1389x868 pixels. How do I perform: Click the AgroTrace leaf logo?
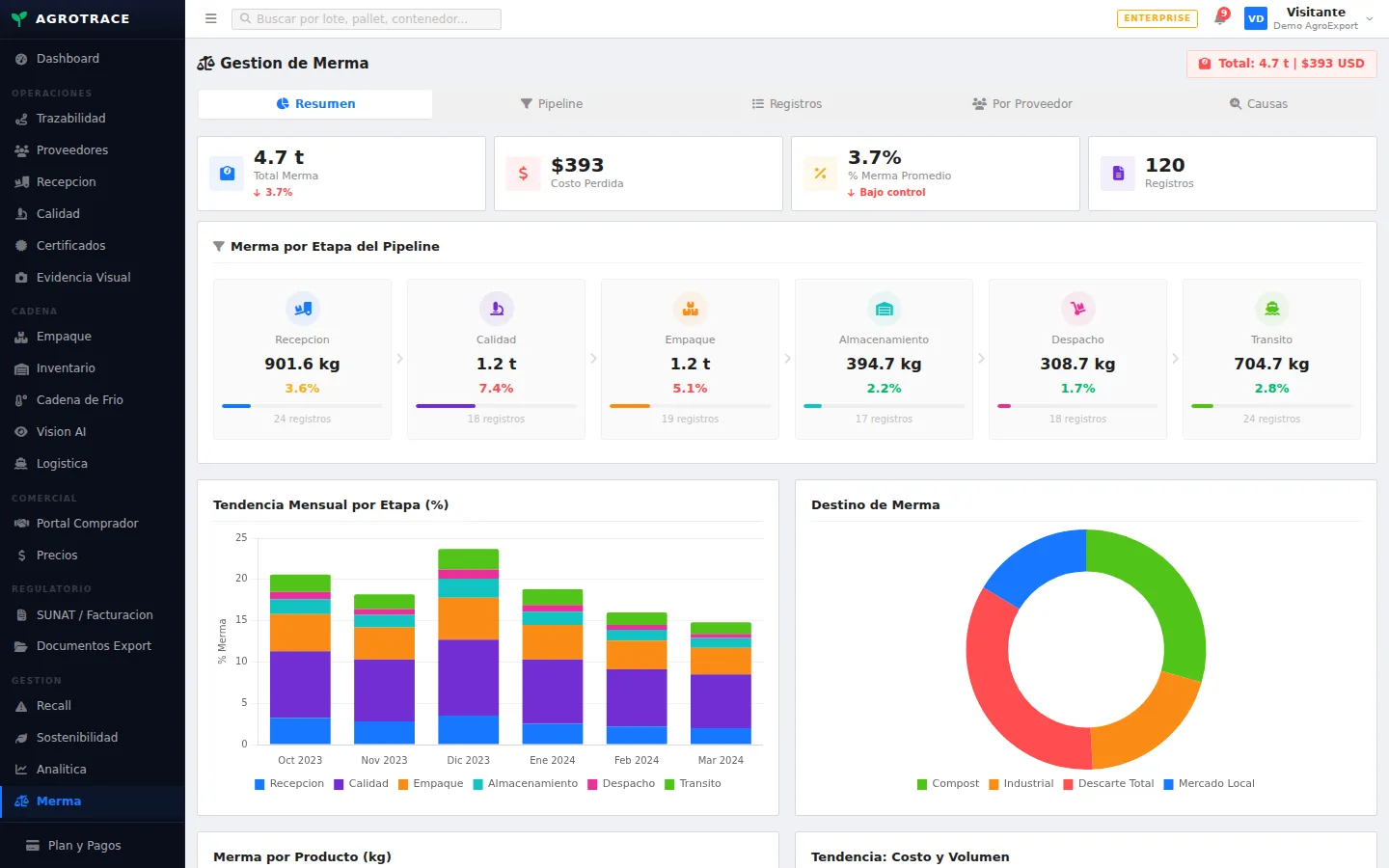click(18, 18)
